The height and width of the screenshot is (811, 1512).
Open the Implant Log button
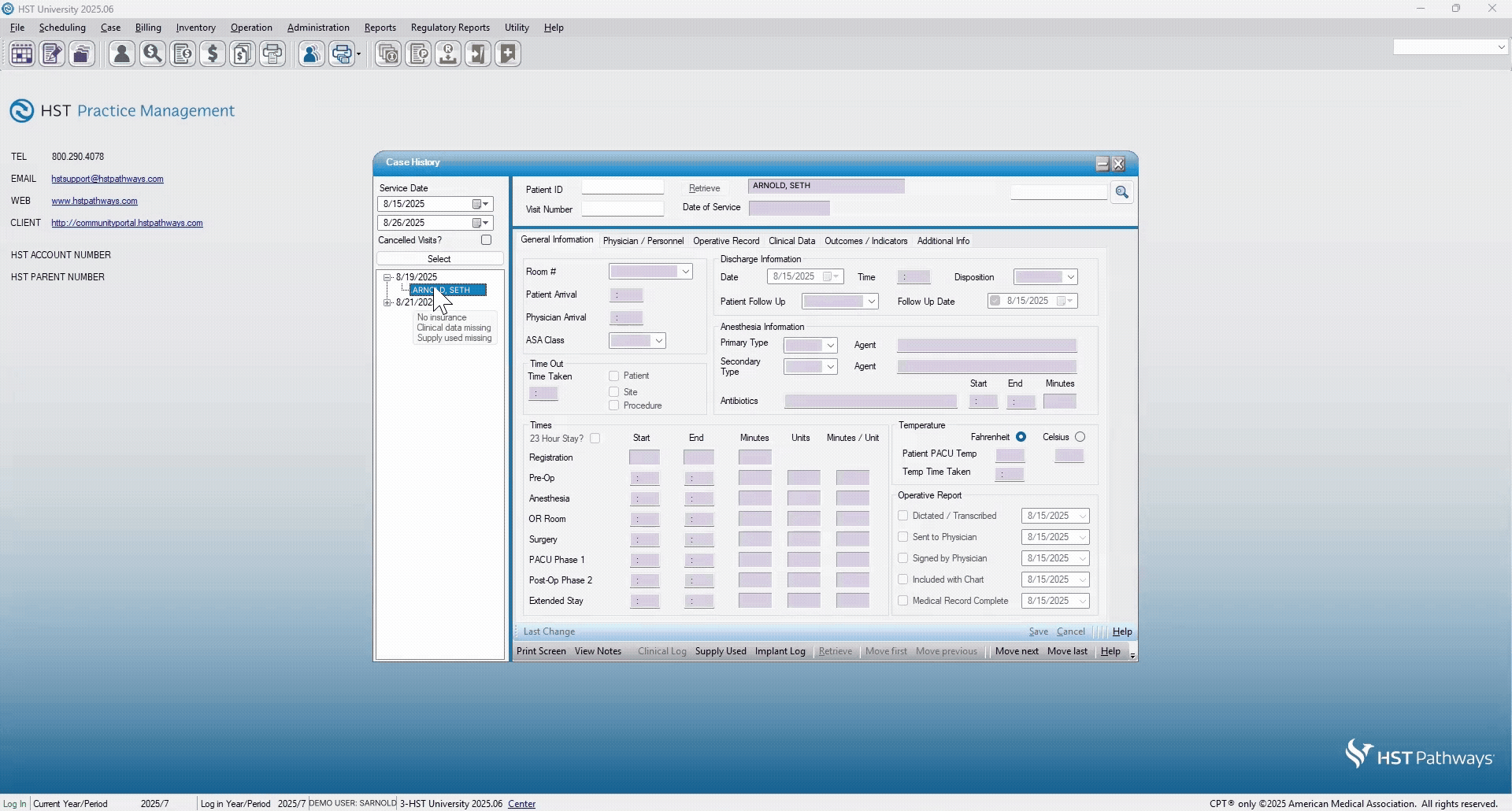click(x=780, y=651)
